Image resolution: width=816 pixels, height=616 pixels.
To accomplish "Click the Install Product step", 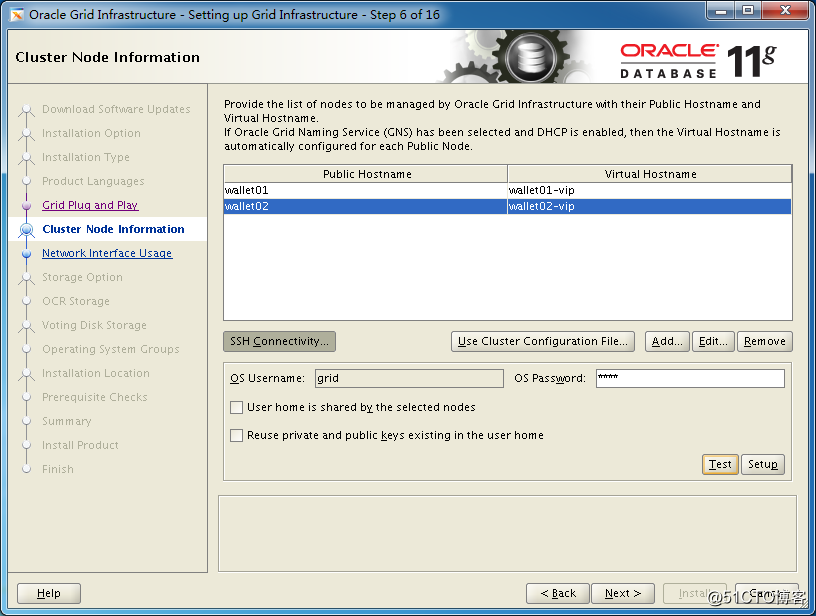I will coord(80,445).
